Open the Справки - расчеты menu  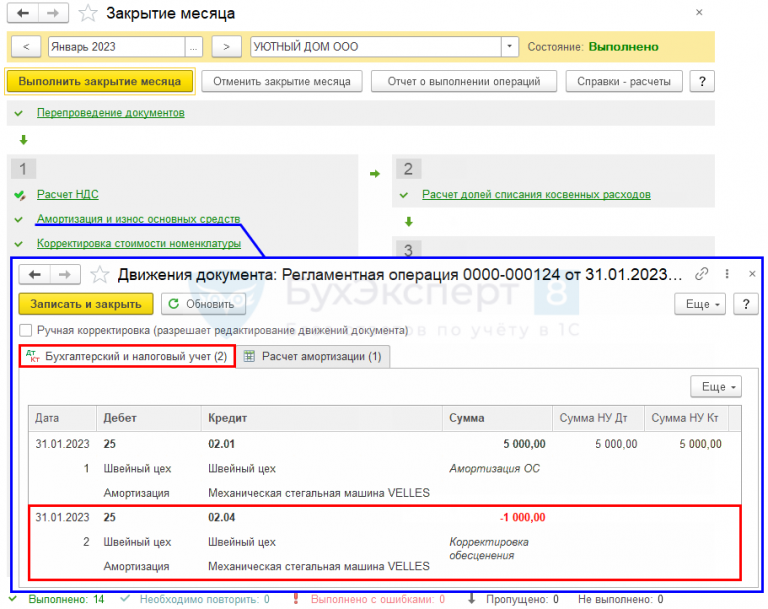coord(624,81)
